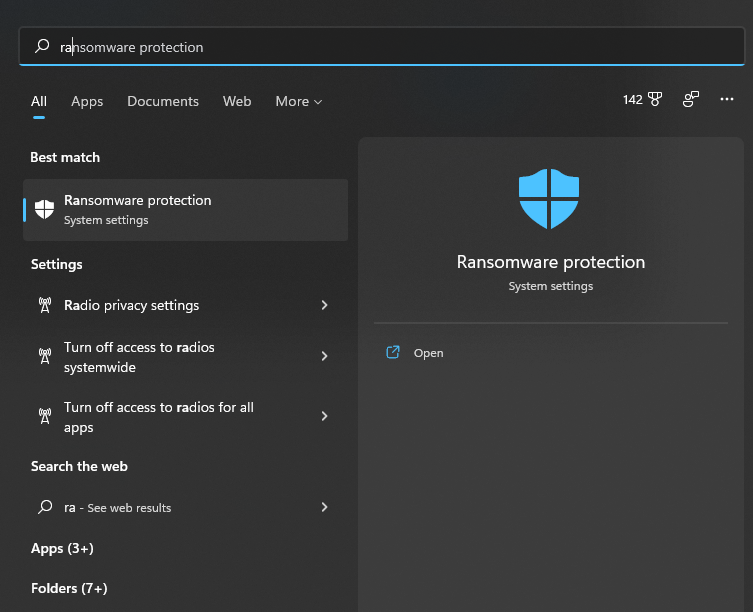Click the account connections icon beside rewards

click(x=691, y=99)
